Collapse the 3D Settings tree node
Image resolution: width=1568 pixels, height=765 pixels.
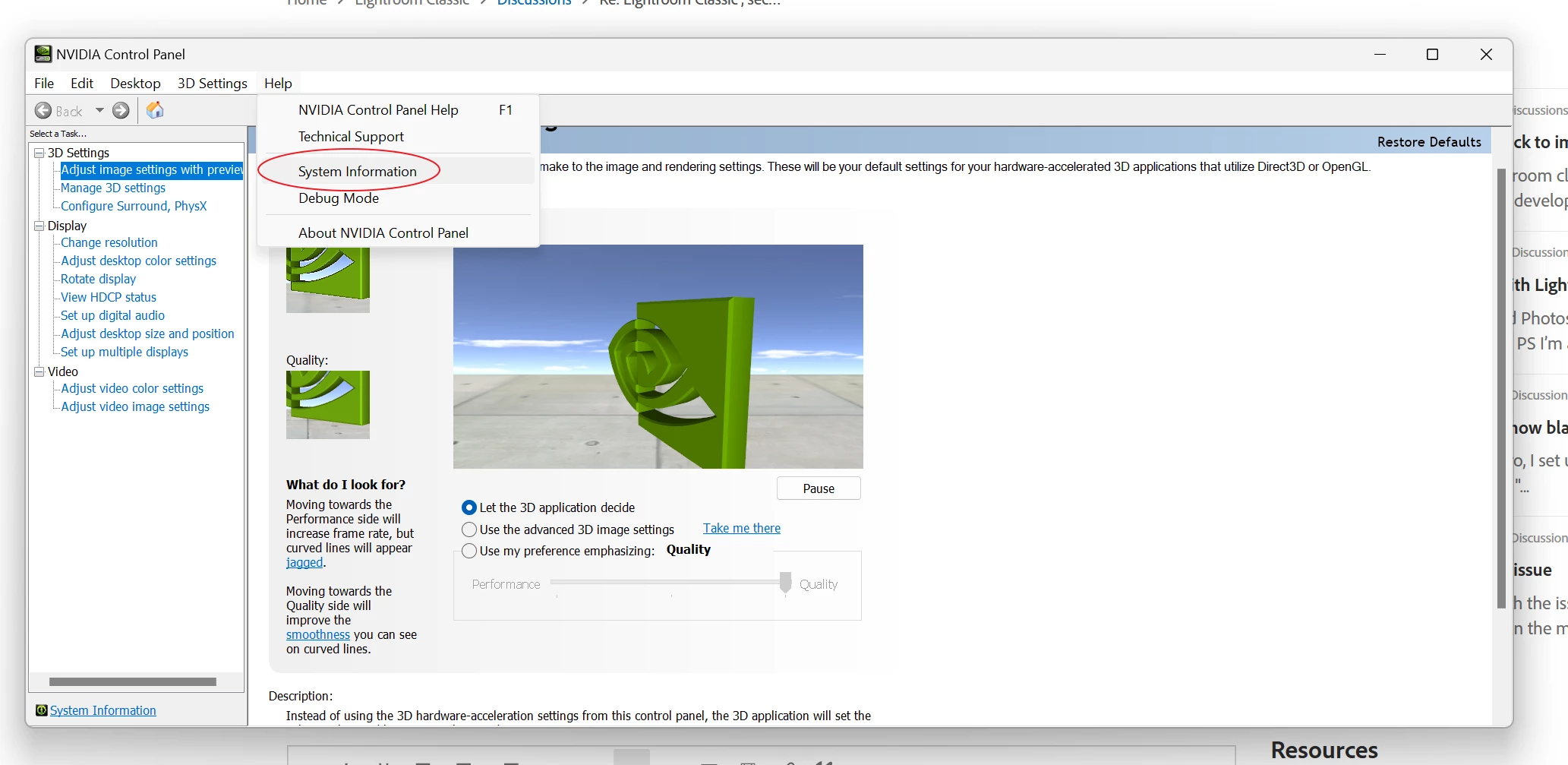coord(39,153)
